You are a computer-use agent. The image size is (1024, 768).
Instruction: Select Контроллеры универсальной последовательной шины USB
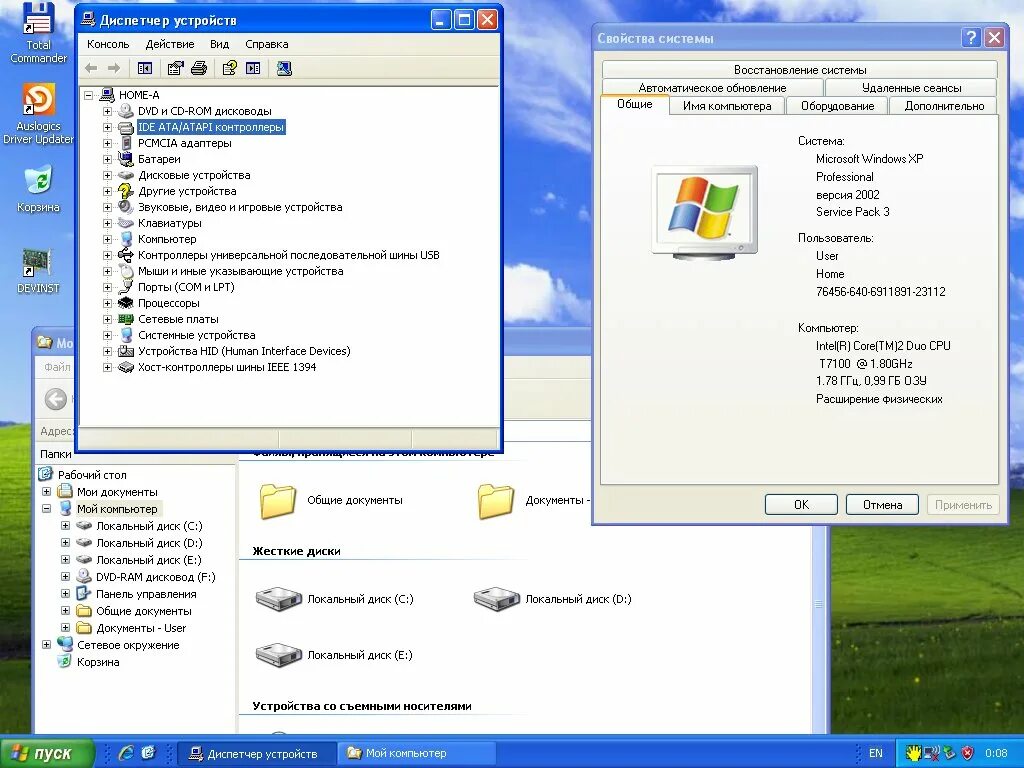point(288,255)
